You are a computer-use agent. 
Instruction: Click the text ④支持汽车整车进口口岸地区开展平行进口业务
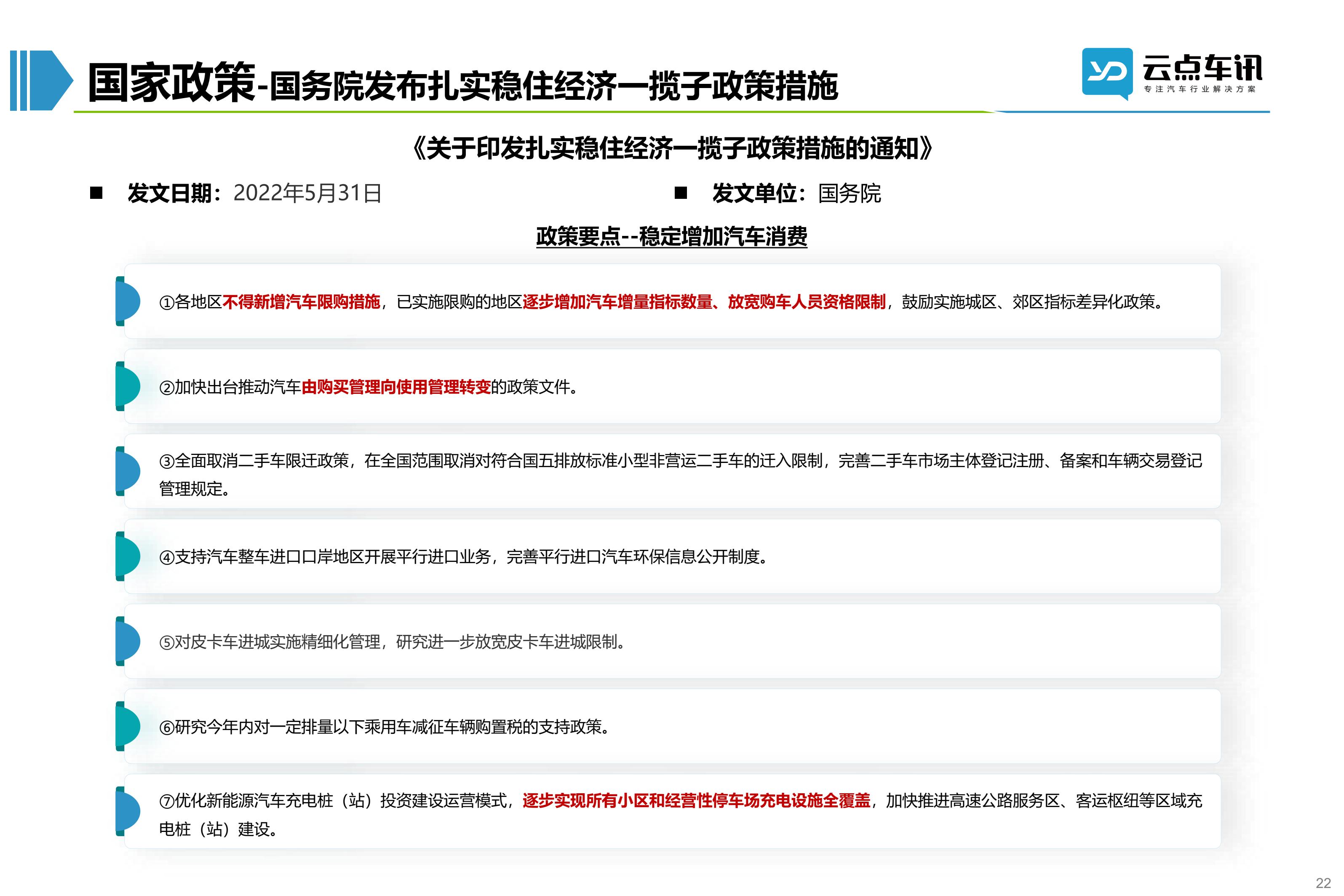point(324,556)
